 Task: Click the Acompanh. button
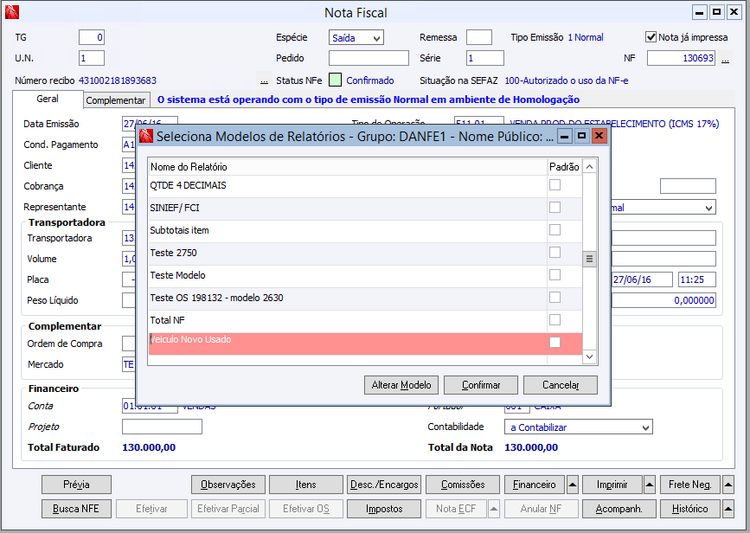pos(618,509)
